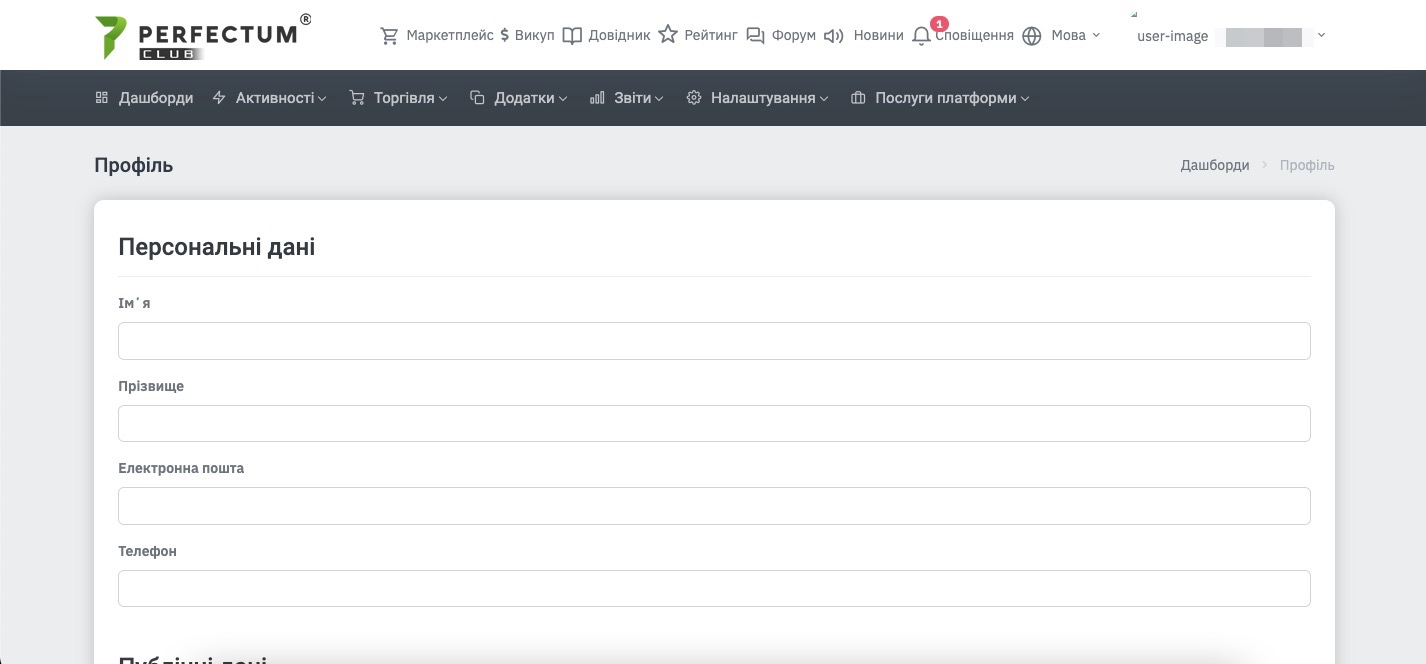The width and height of the screenshot is (1426, 664).
Task: Click the Рейтинг star icon
Action: [x=668, y=36]
